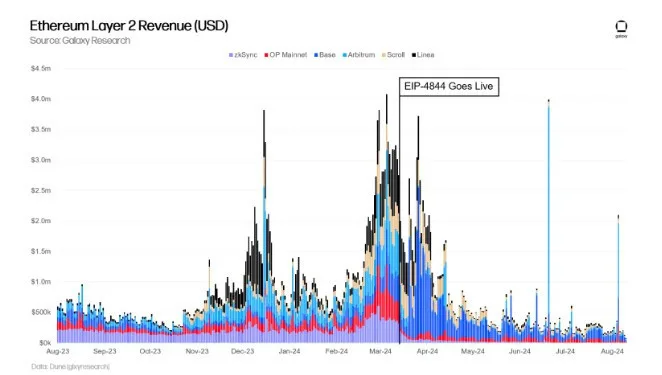The image size is (662, 375).
Task: Click the Mar-24 x-axis label
Action: coord(380,351)
